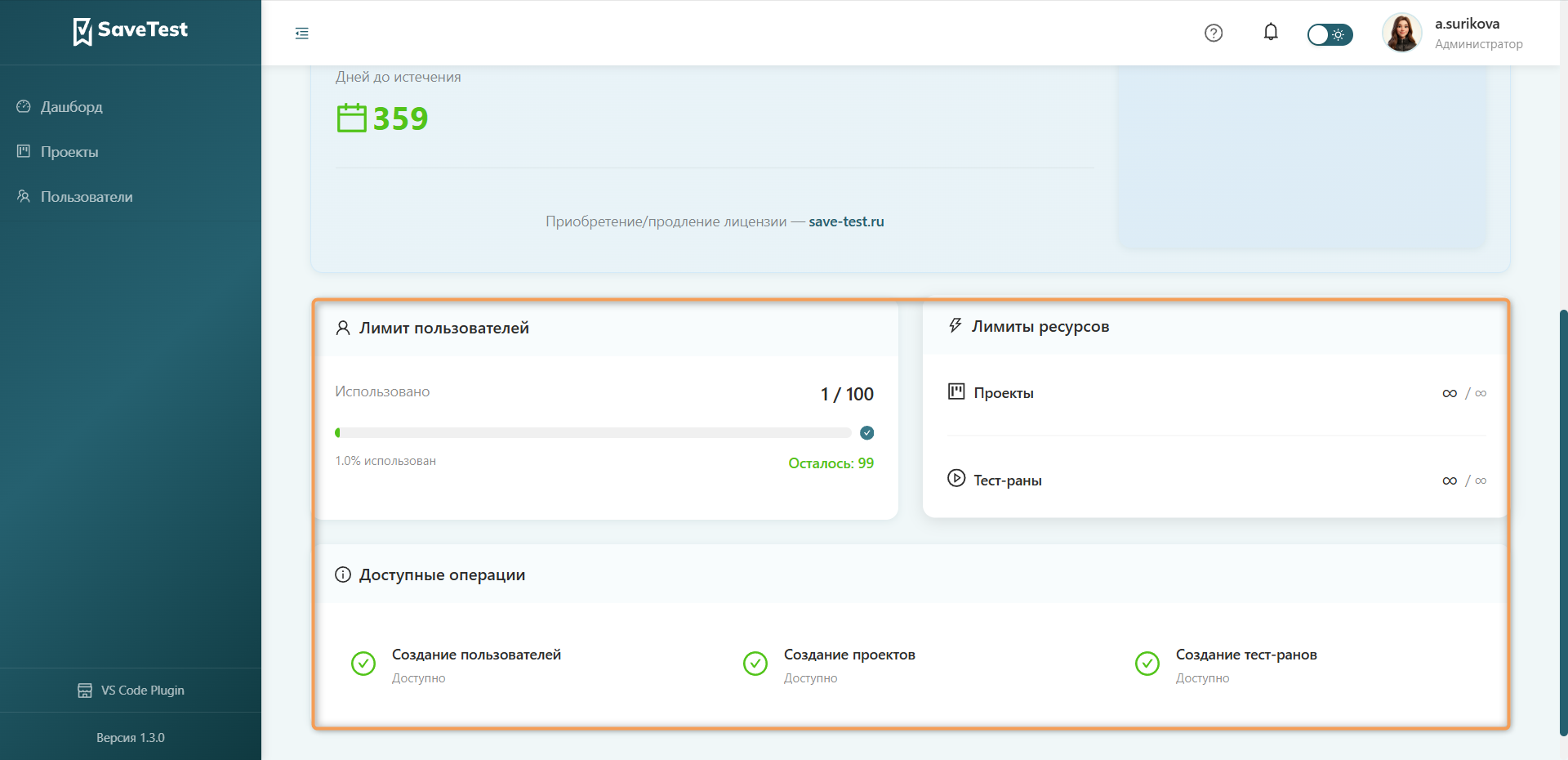Click the Дашборд gauge icon
Screen dimensions: 1568x760
click(24, 106)
